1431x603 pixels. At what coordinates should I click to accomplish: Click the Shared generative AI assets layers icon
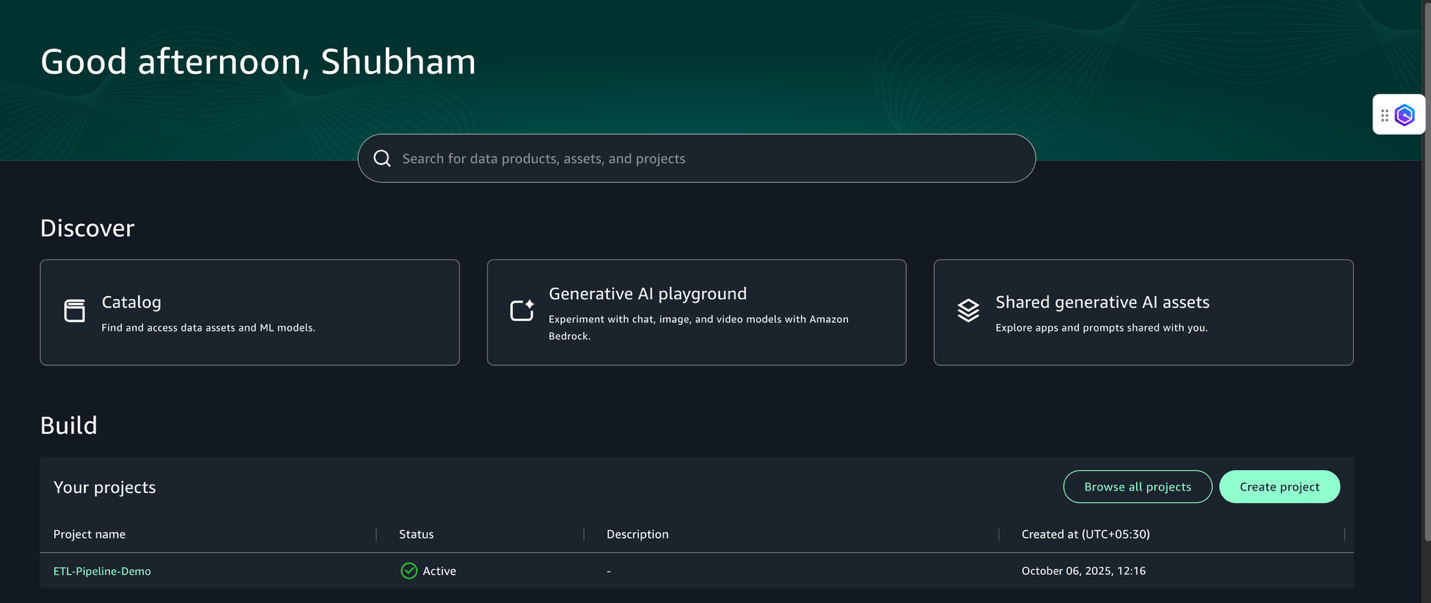[x=968, y=311]
